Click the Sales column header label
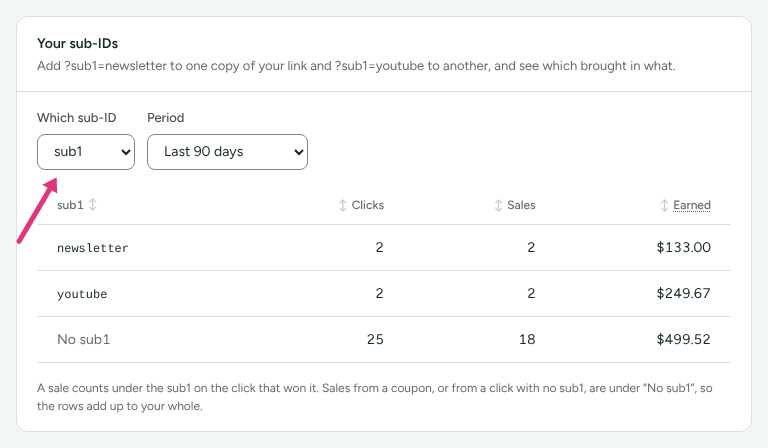 pyautogui.click(x=521, y=205)
